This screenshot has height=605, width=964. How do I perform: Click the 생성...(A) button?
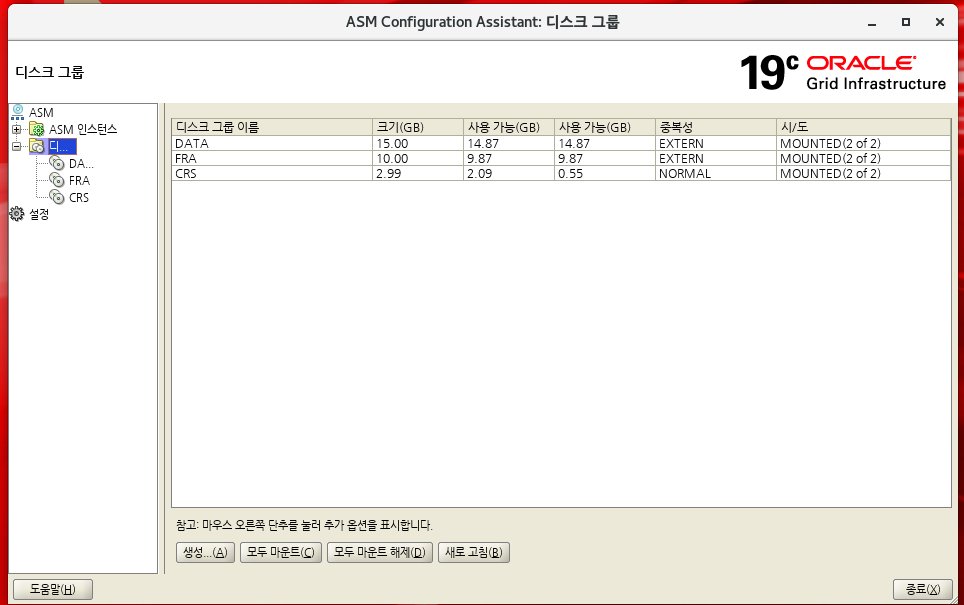(205, 552)
